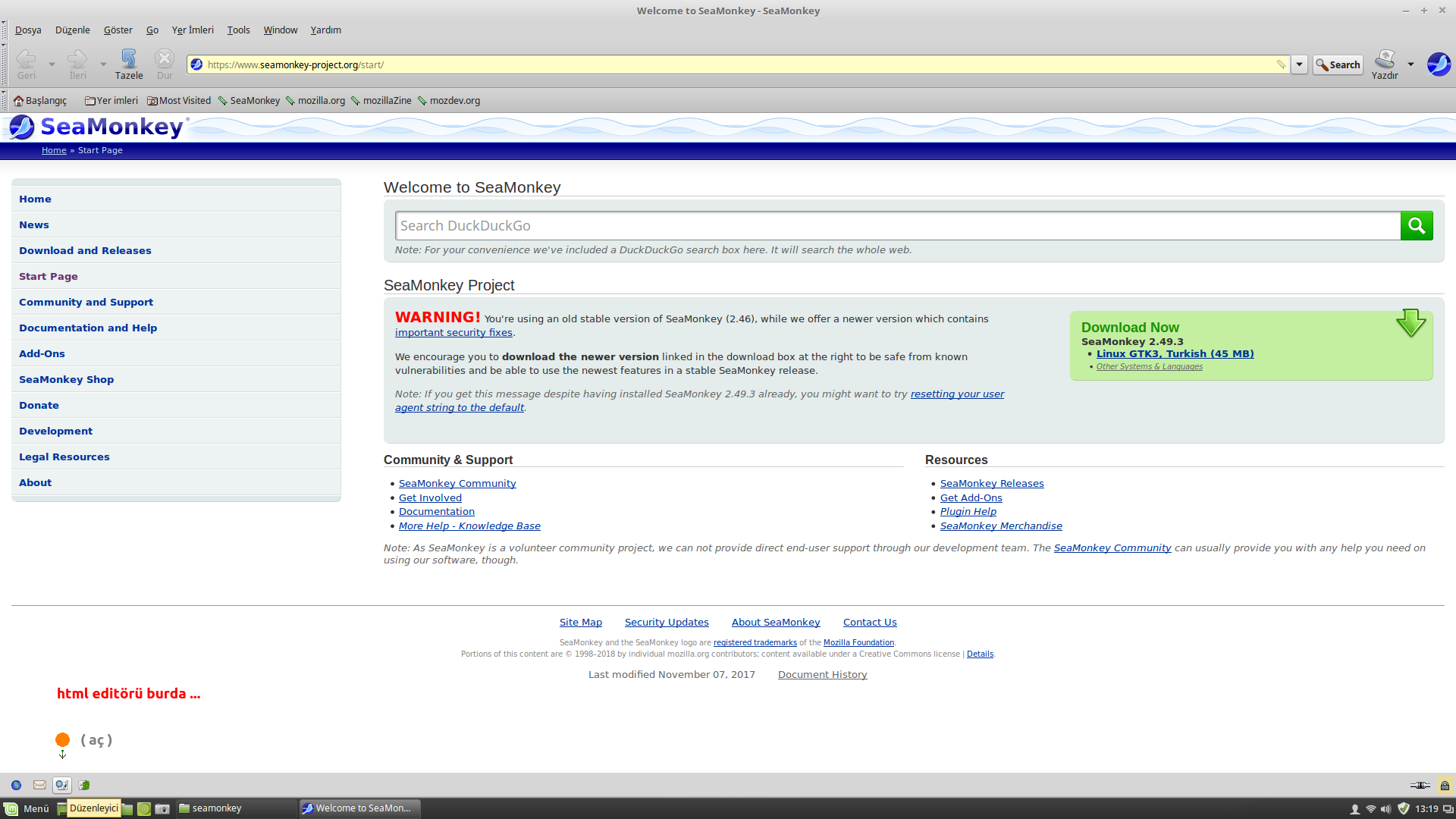Click the Tazele reload toolbar icon
The image size is (1456, 819).
129,59
